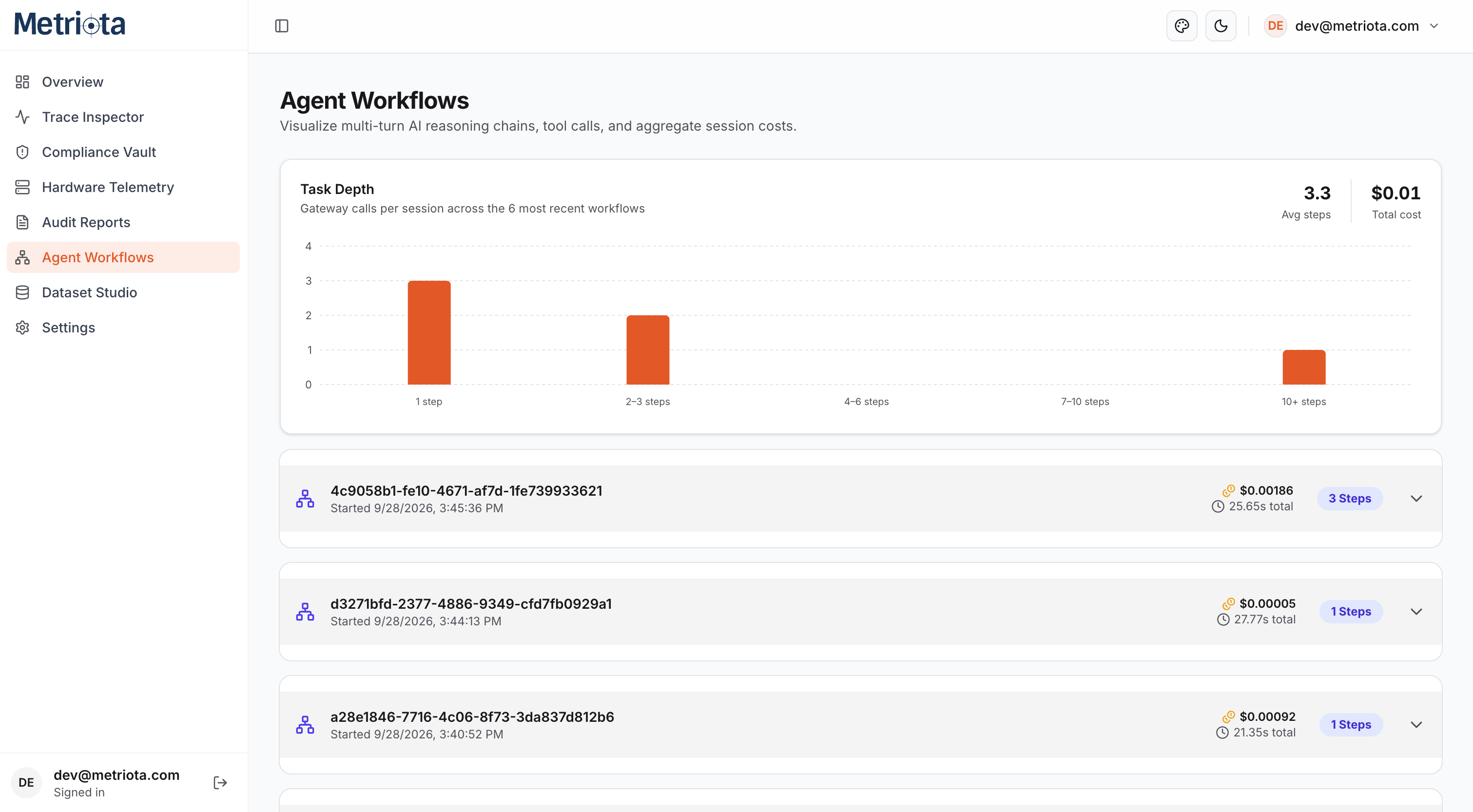Click the workflow icon beside d3271bfd
Viewport: 1473px width, 812px height.
(305, 612)
